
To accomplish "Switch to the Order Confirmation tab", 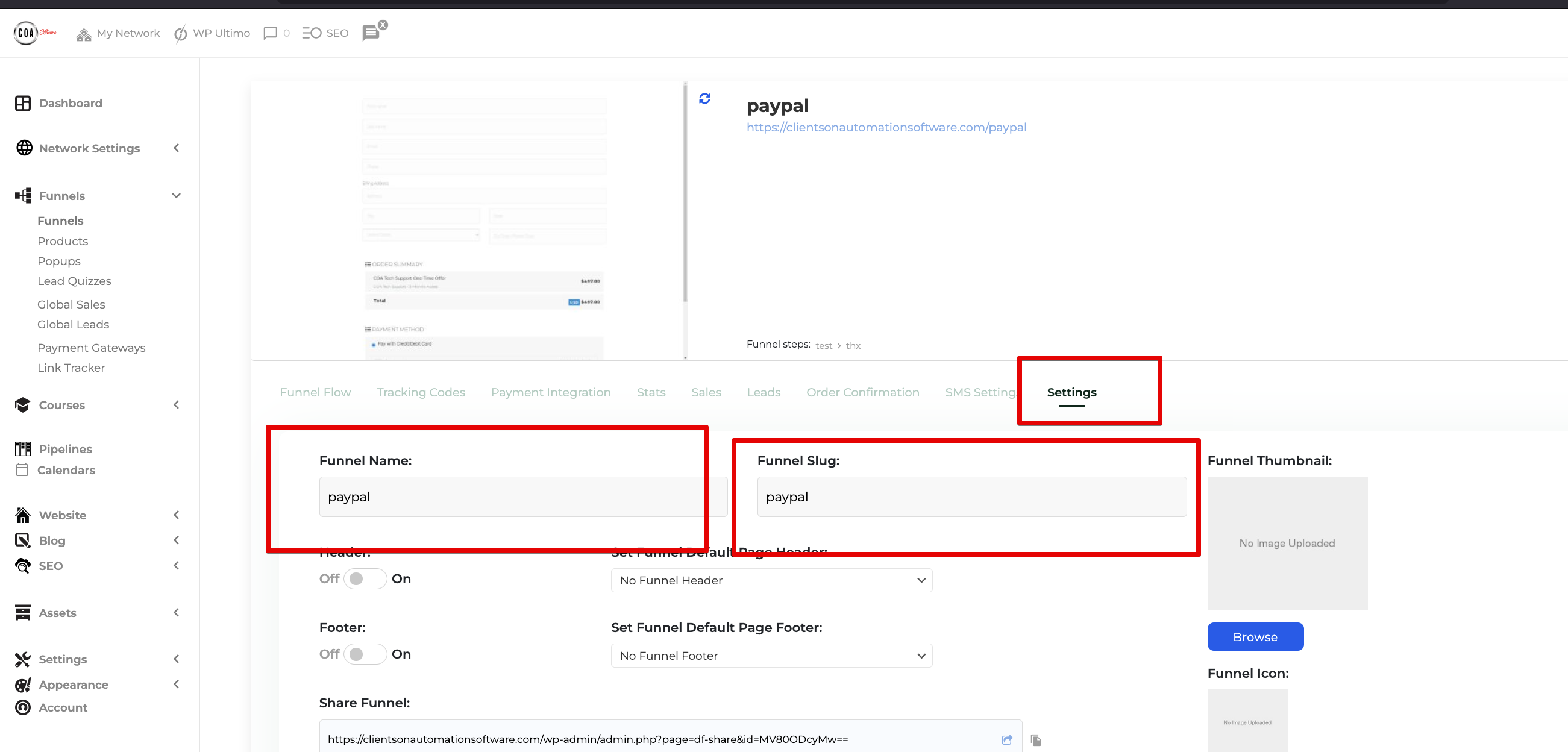I will pyautogui.click(x=862, y=392).
